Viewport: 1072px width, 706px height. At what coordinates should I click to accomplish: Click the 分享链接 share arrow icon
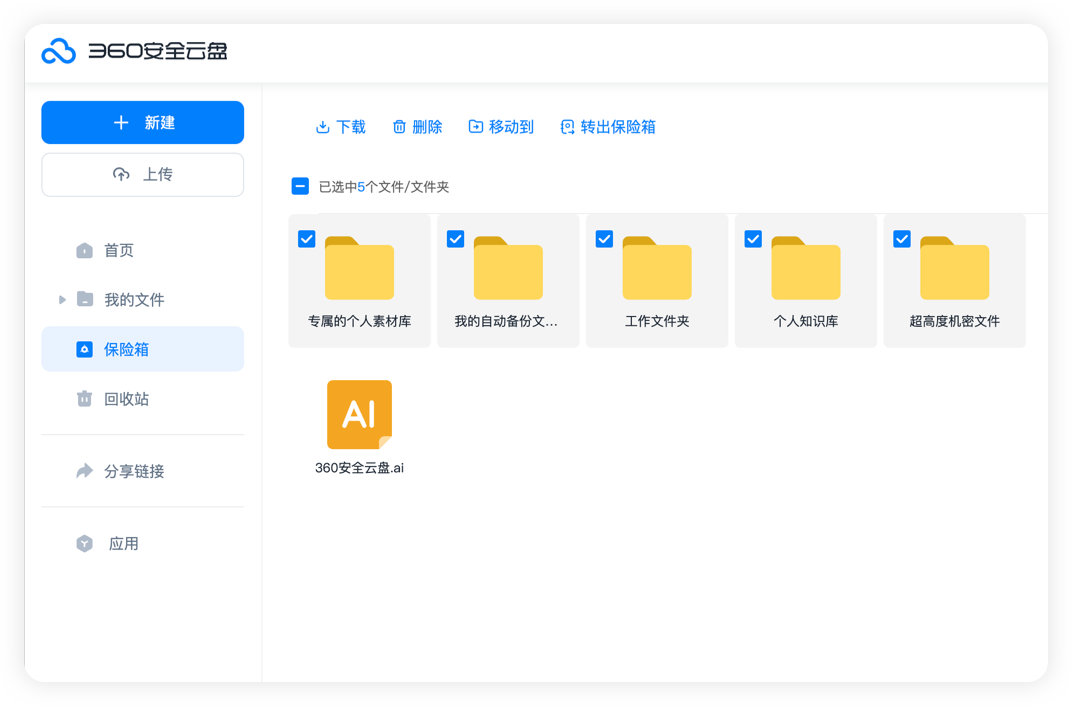click(85, 471)
